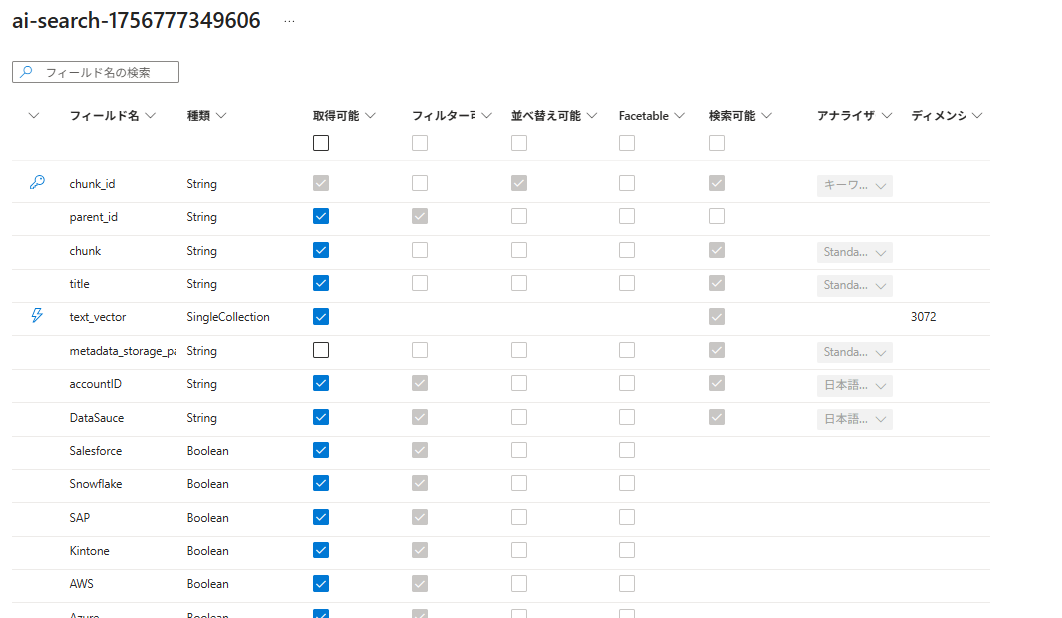The width and height of the screenshot is (1062, 618).
Task: Uncheck retrievable for Snowflake
Action: pos(321,484)
